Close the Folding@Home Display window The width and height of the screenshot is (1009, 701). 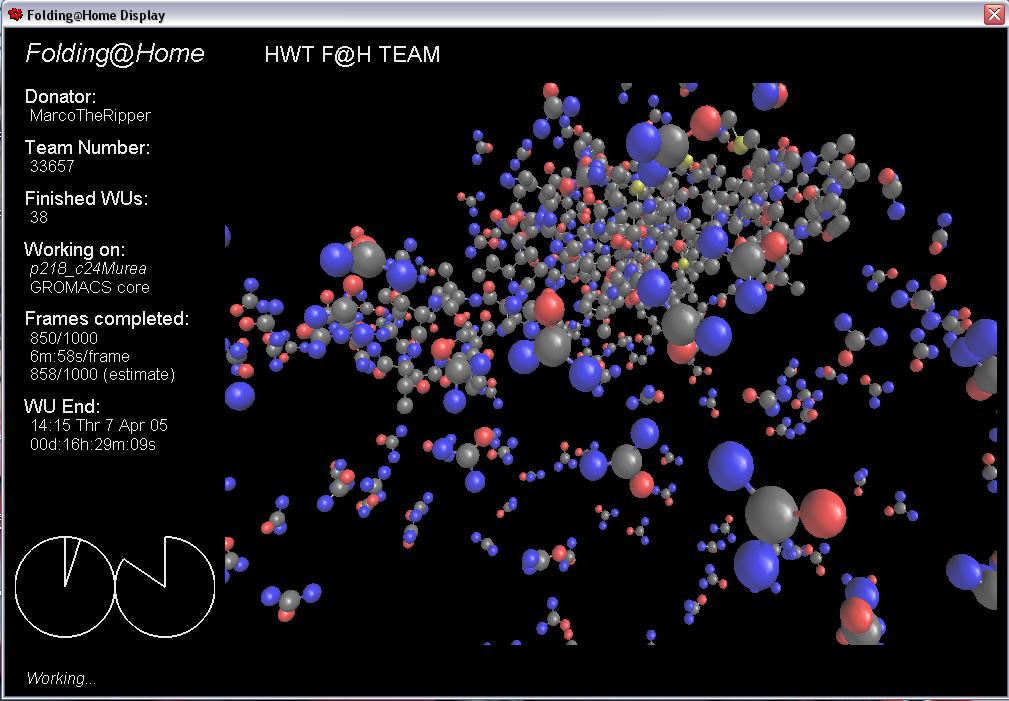994,14
